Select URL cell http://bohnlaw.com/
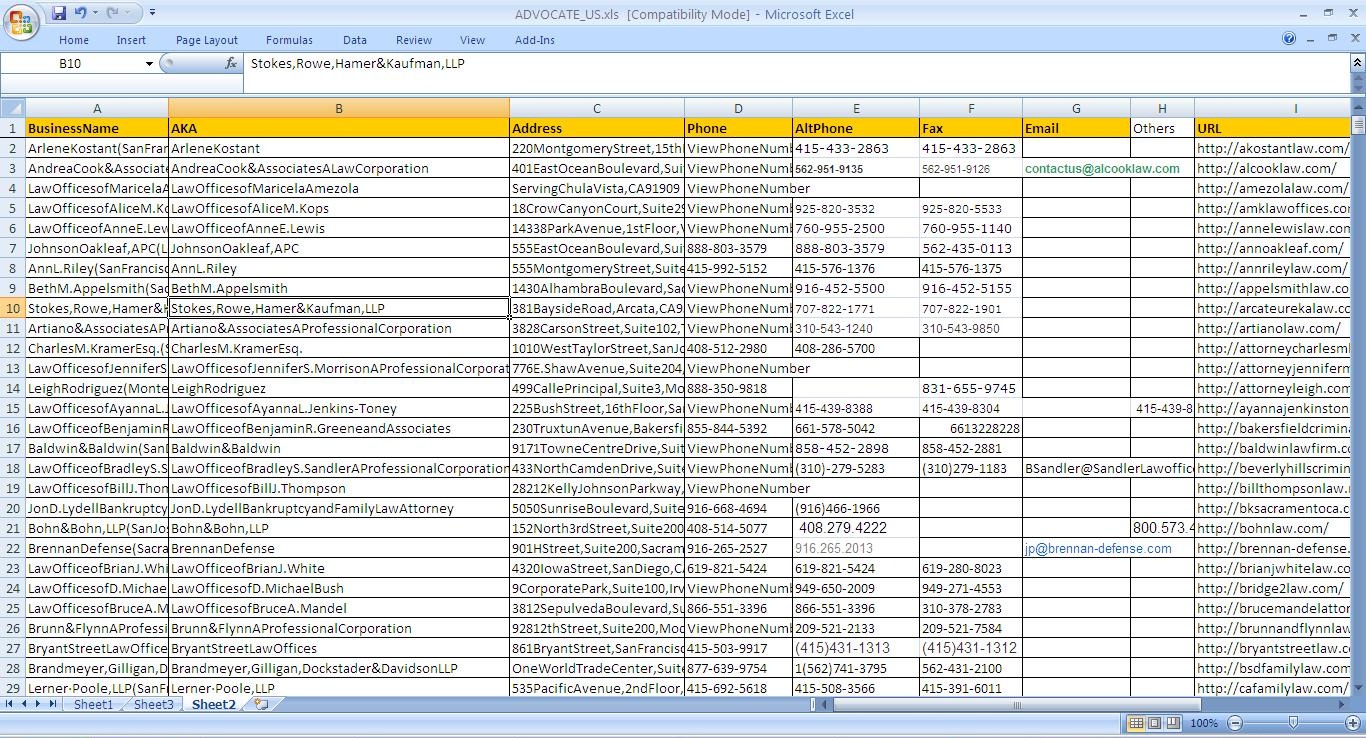 [1272, 528]
